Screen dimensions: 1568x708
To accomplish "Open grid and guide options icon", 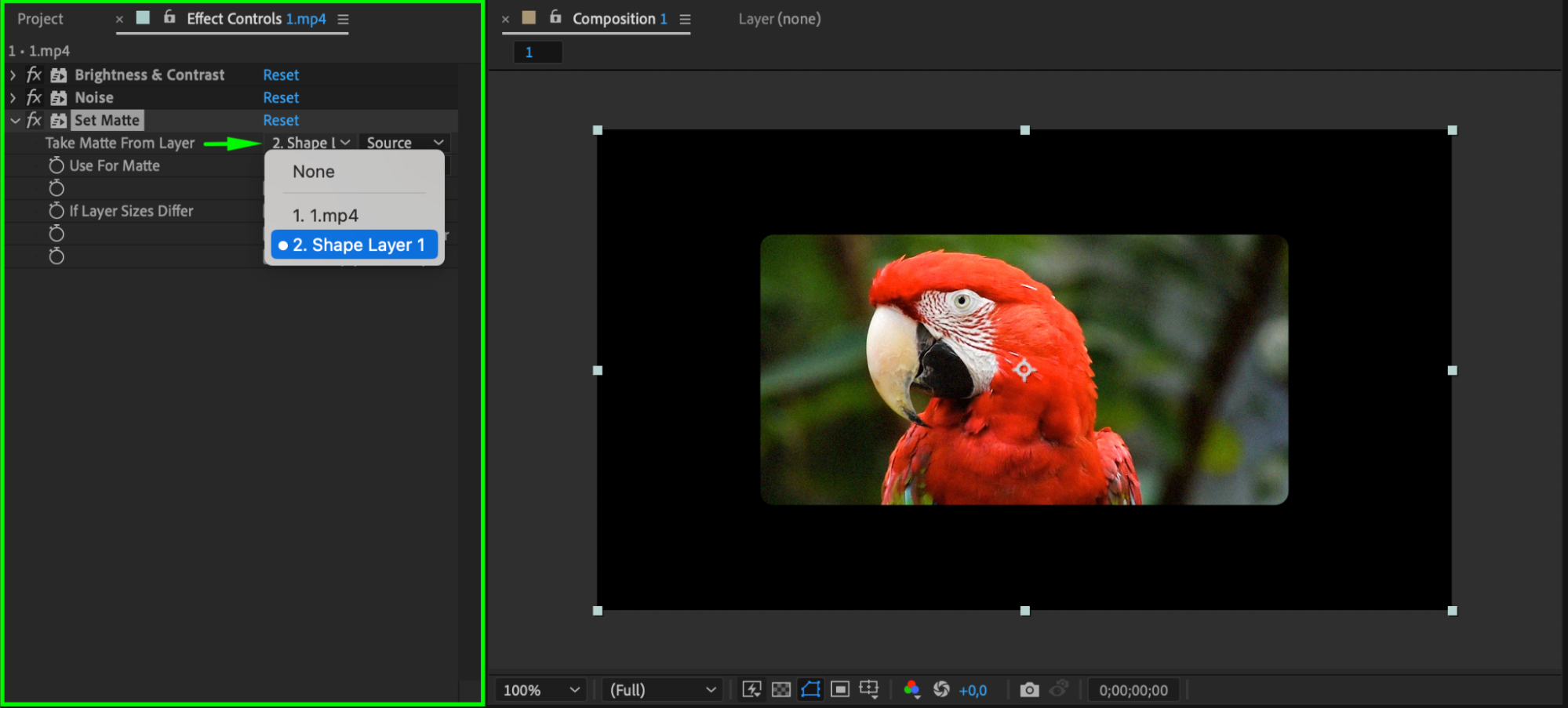I will click(x=869, y=689).
